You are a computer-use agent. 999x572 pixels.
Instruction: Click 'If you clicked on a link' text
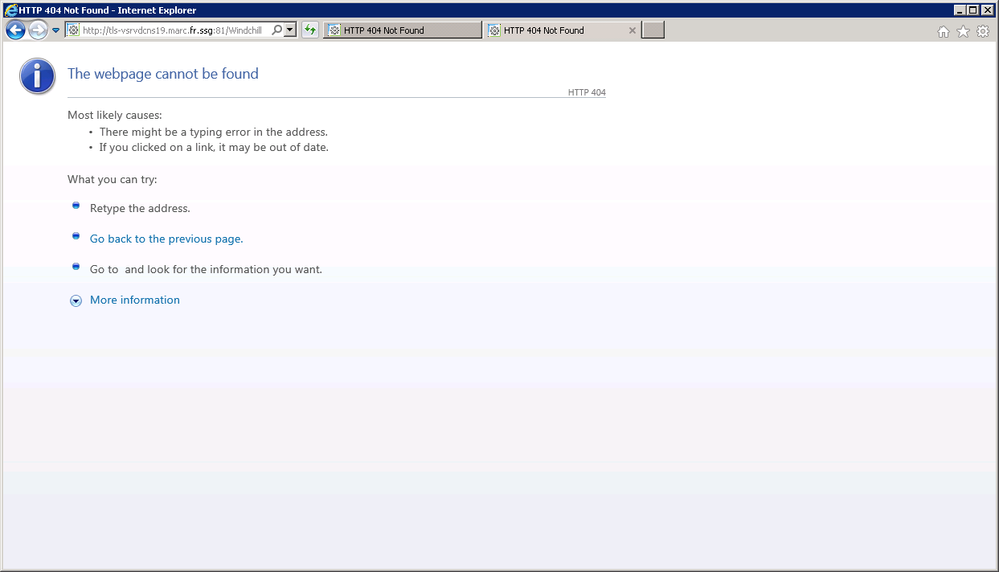pos(214,147)
